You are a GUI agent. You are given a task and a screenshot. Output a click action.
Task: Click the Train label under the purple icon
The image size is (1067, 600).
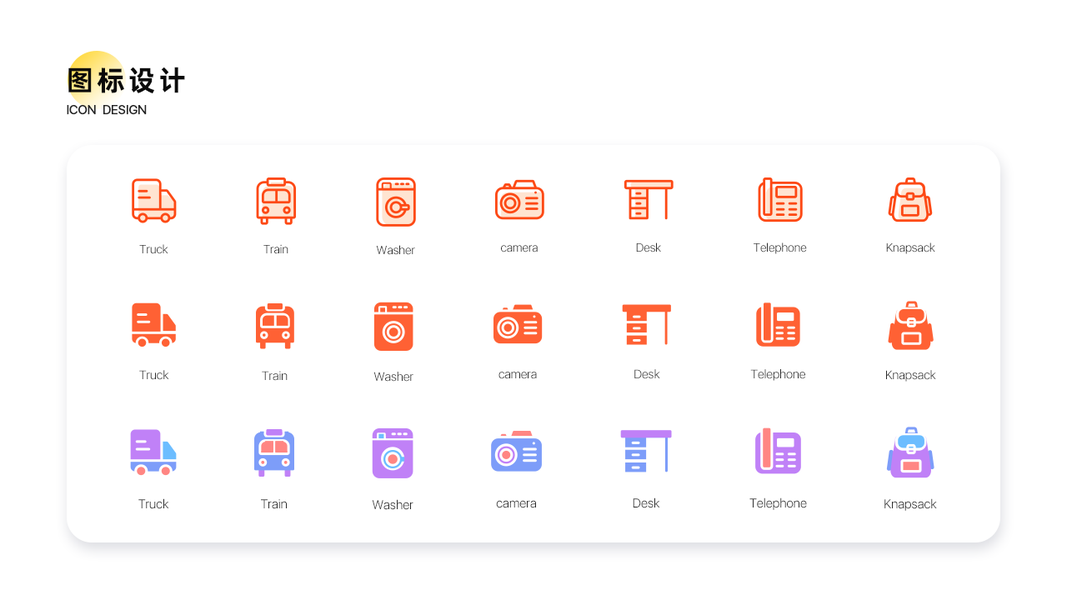[274, 504]
